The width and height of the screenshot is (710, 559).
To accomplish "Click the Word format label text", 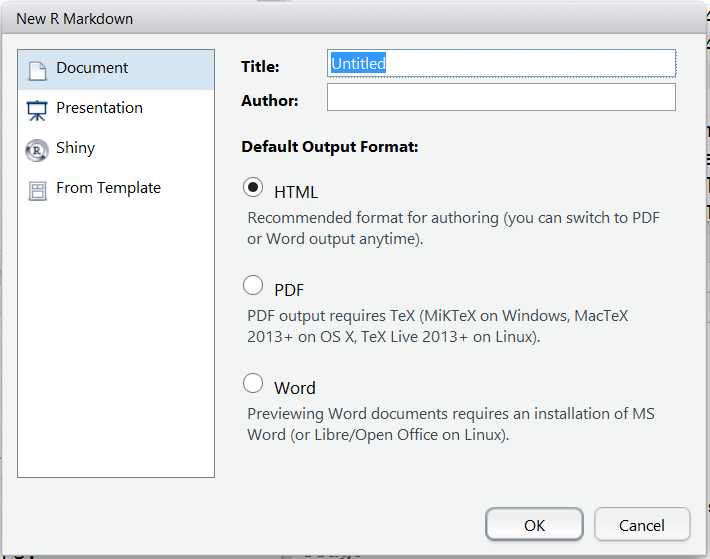I will (295, 388).
